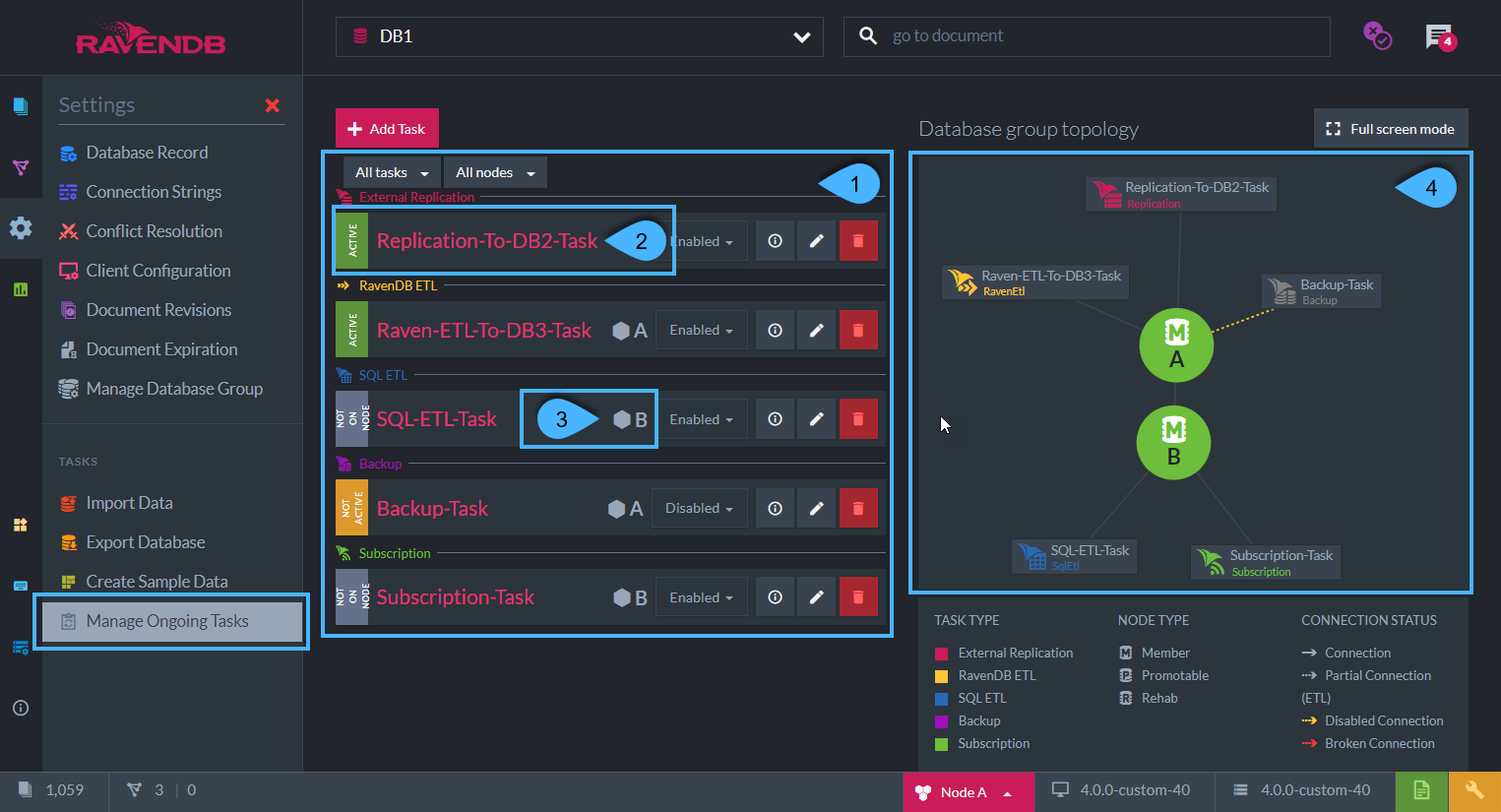The image size is (1501, 812).
Task: Delete the Subscription-Task
Action: coord(858,597)
